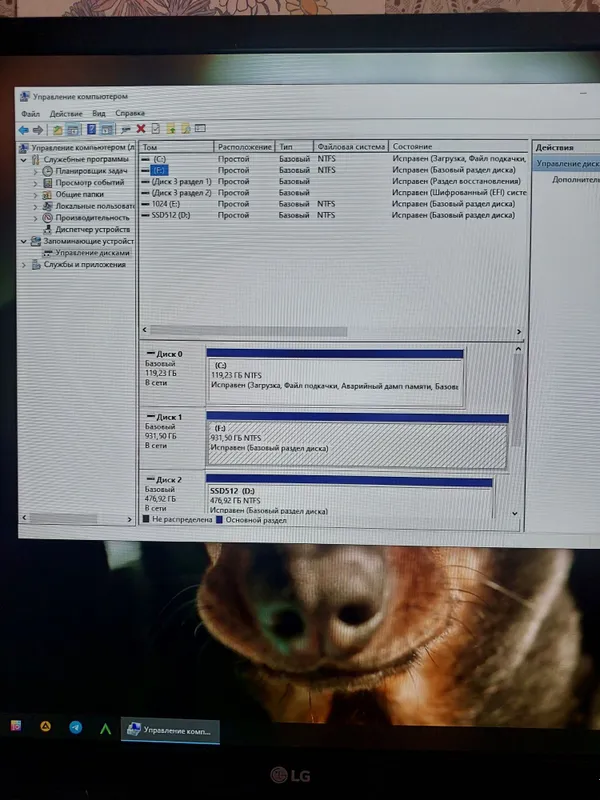The image size is (600, 800).
Task: Open the Справка menu
Action: click(130, 113)
